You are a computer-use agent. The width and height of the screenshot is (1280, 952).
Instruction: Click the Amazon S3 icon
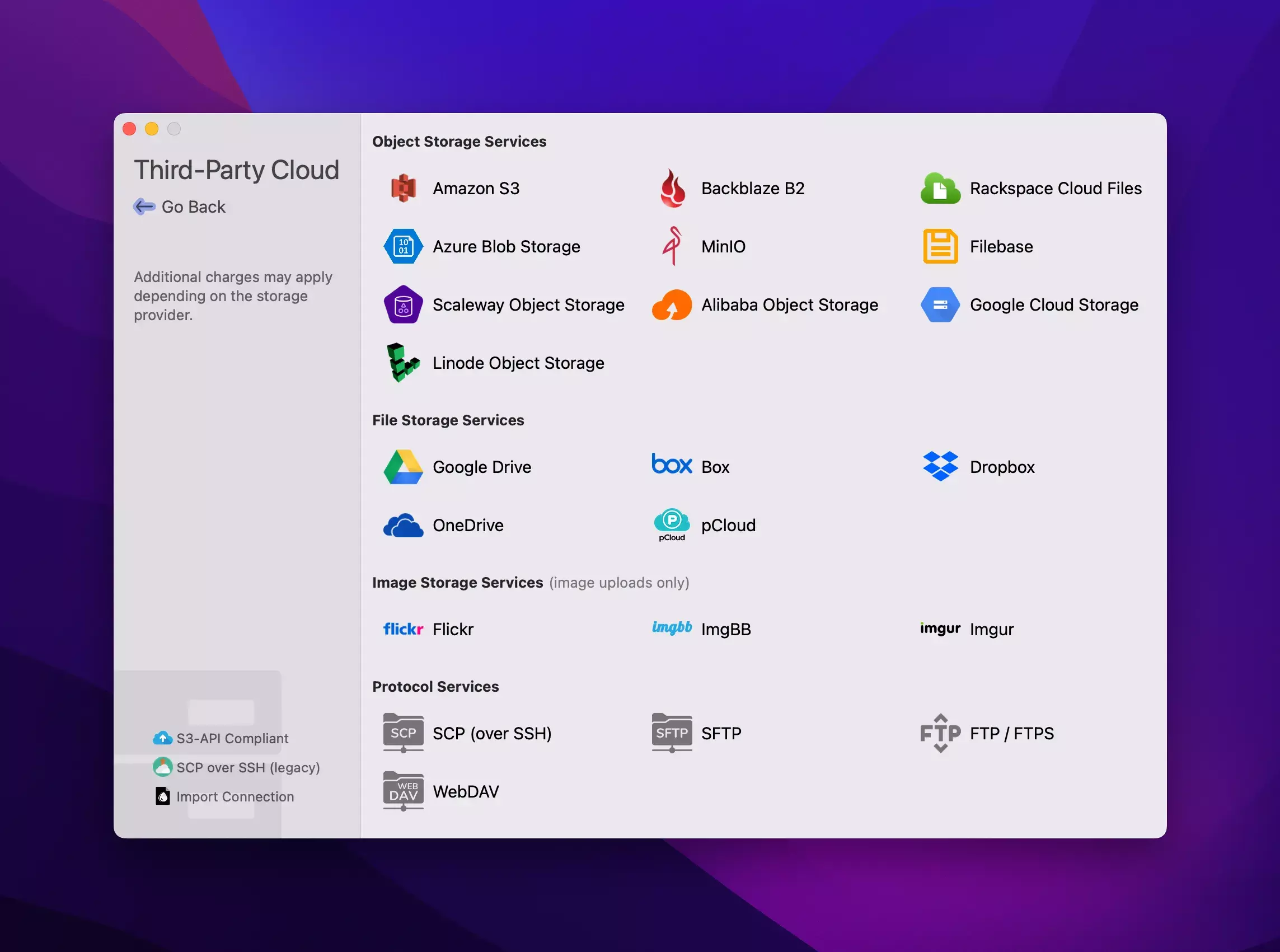404,189
